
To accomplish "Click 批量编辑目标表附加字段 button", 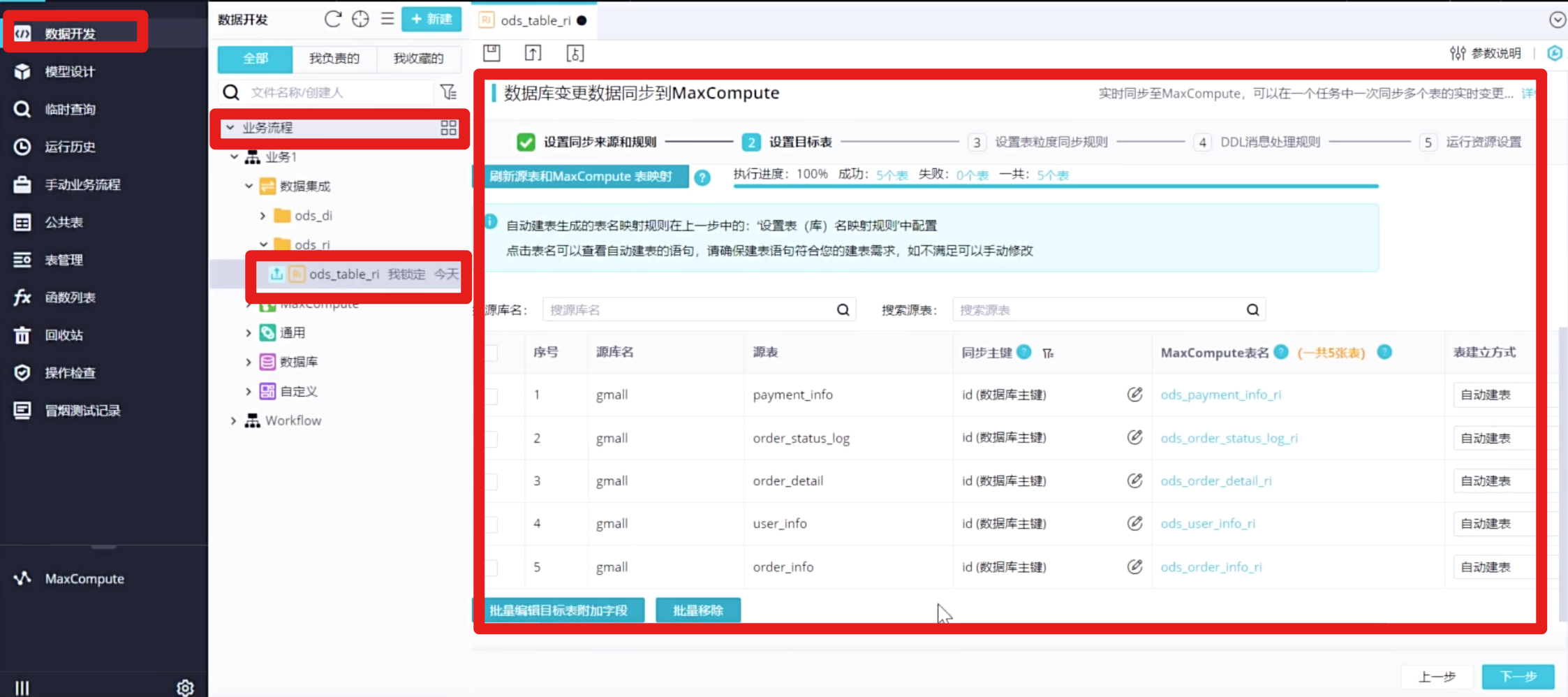I will 559,610.
